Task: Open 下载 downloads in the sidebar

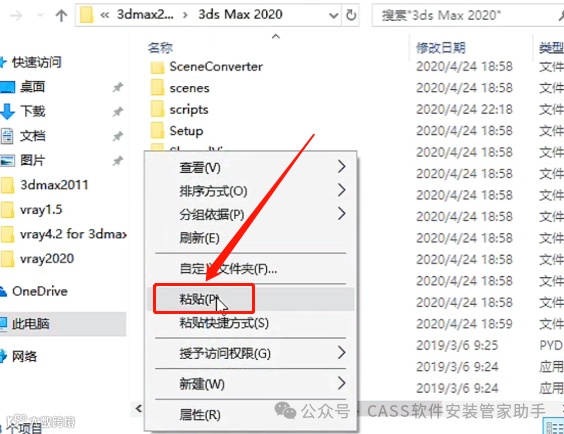Action: 32,111
